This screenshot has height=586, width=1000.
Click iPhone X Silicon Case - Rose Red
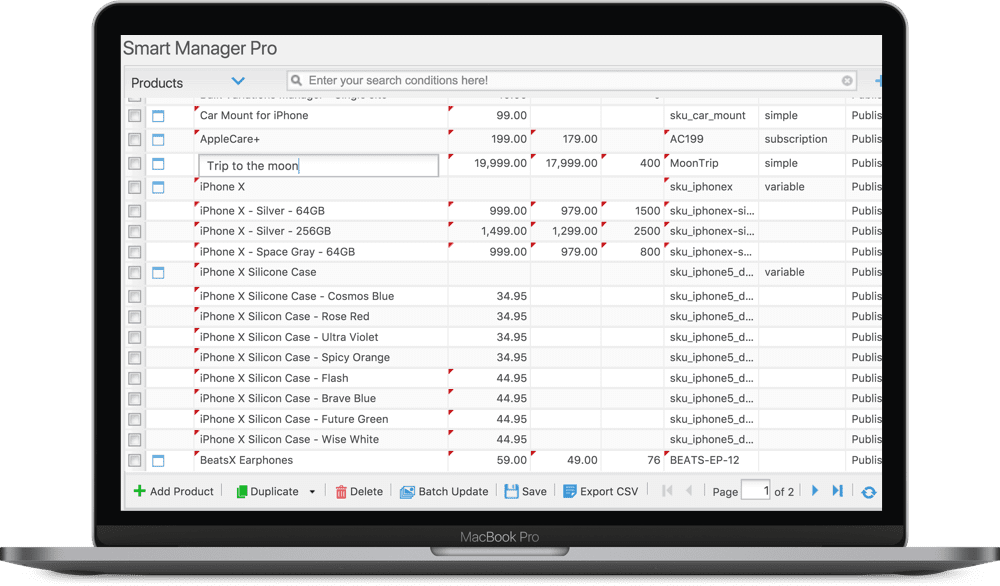(284, 317)
